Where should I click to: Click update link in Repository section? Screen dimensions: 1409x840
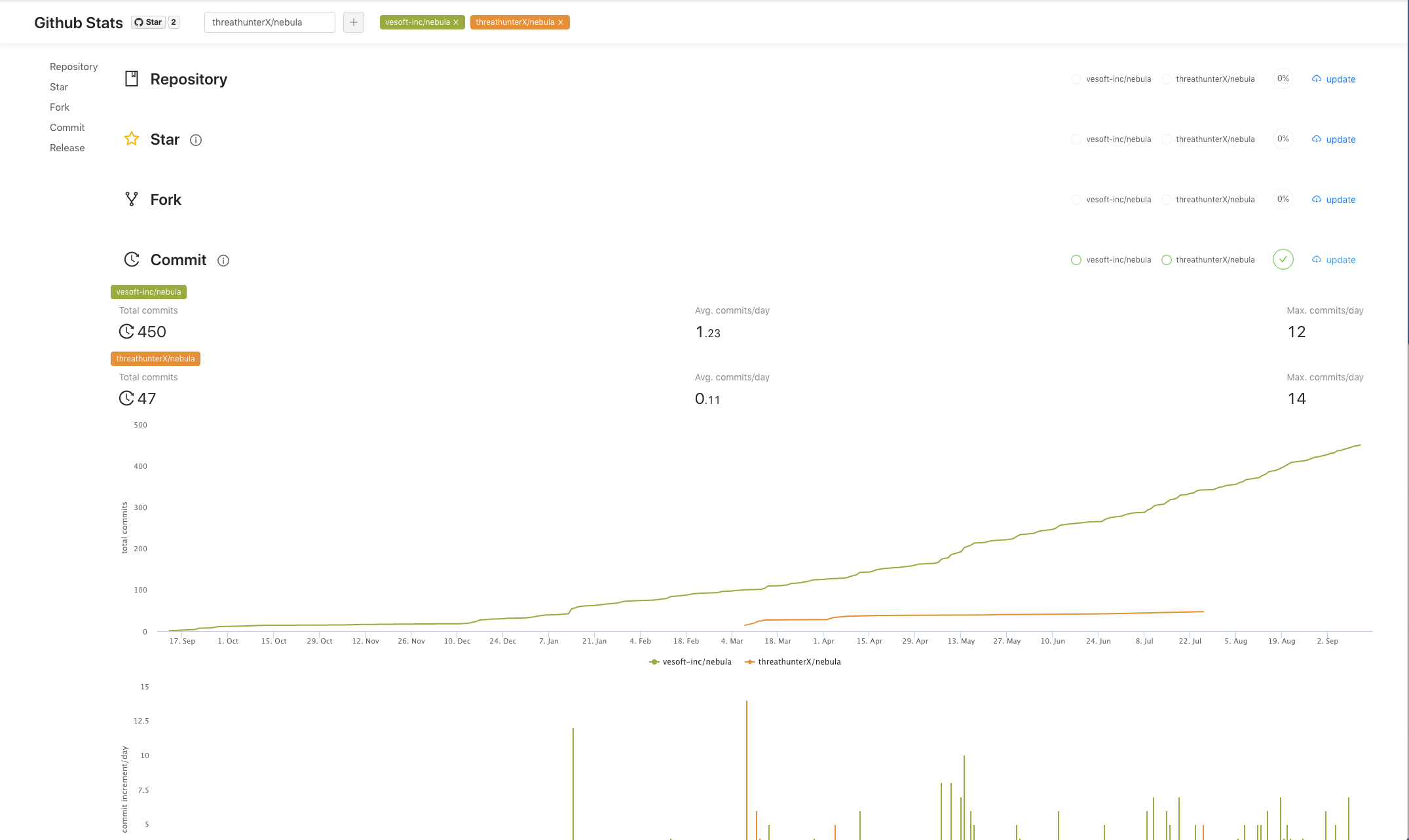(1334, 79)
